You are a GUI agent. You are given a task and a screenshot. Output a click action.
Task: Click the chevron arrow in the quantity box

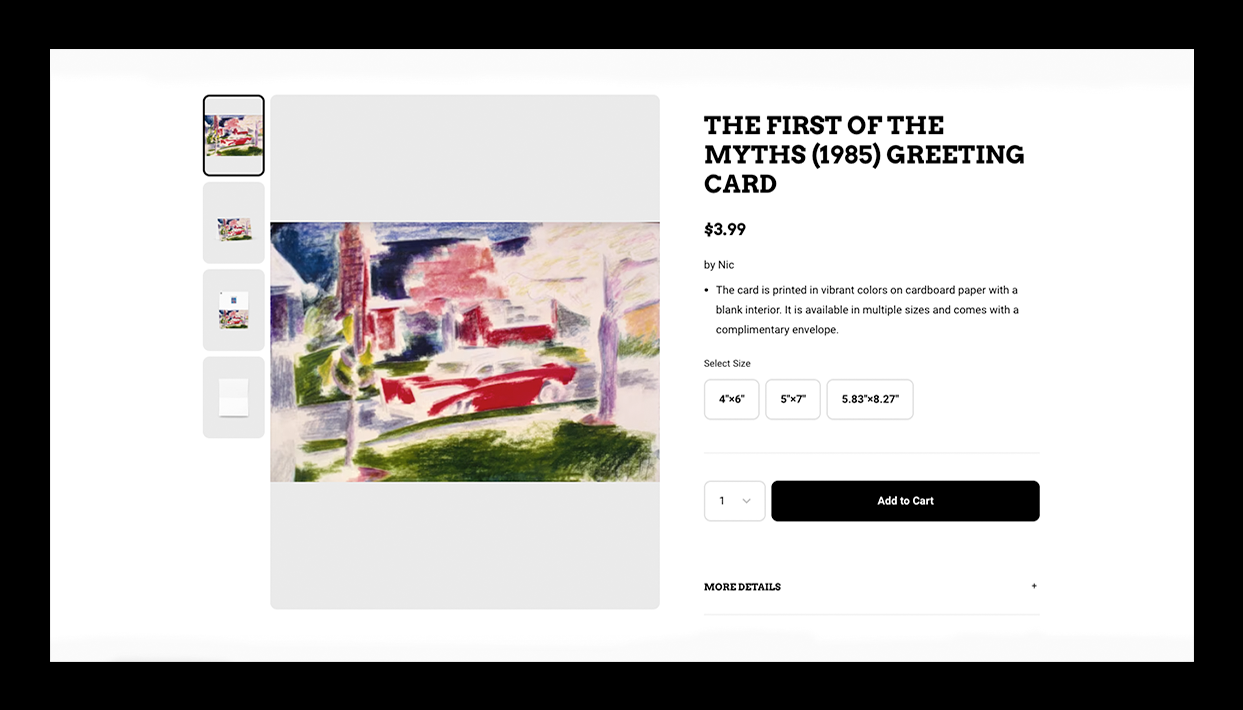pyautogui.click(x=746, y=501)
